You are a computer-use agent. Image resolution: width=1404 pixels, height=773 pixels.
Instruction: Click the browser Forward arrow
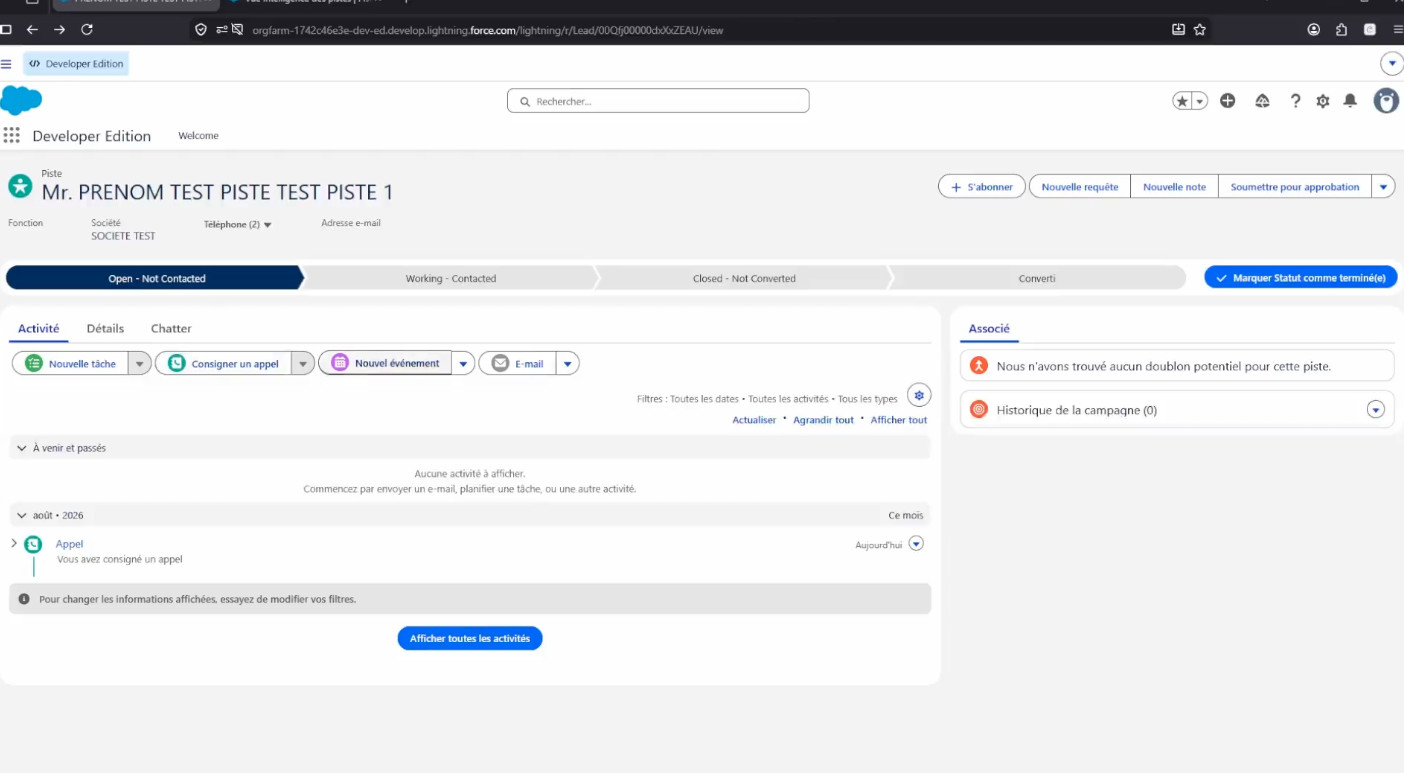pyautogui.click(x=59, y=30)
